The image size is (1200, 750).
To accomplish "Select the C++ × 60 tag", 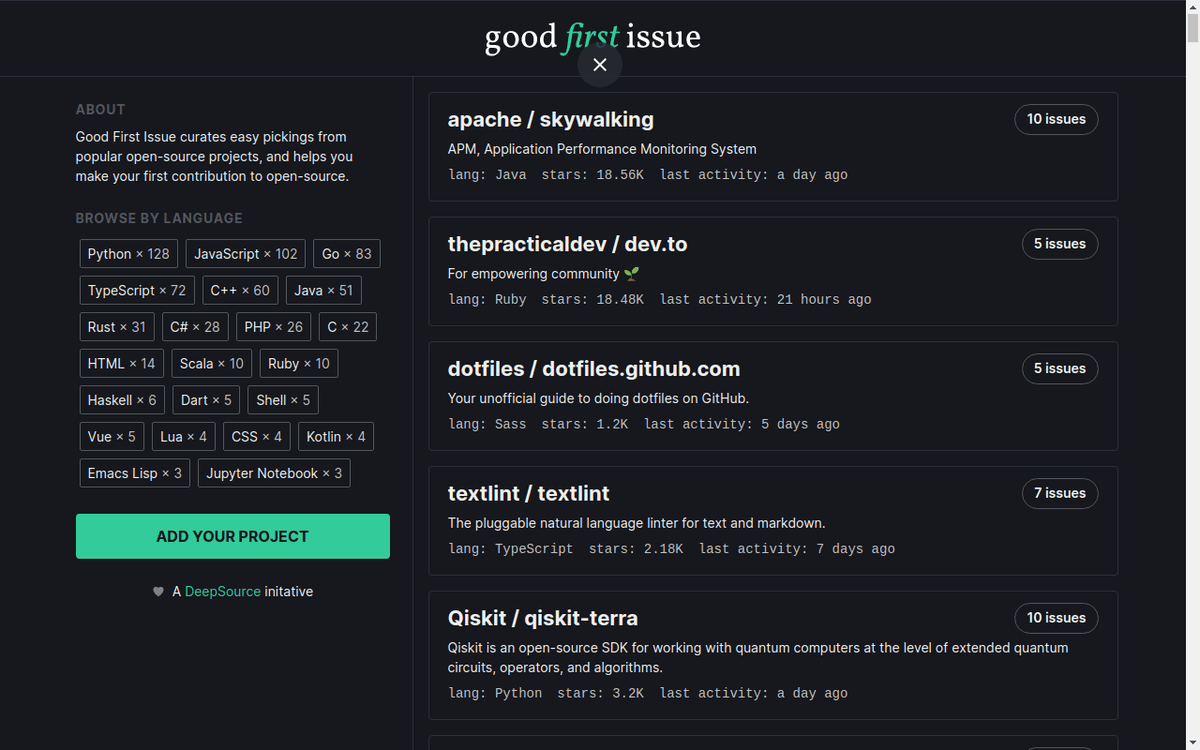I will (x=240, y=291).
